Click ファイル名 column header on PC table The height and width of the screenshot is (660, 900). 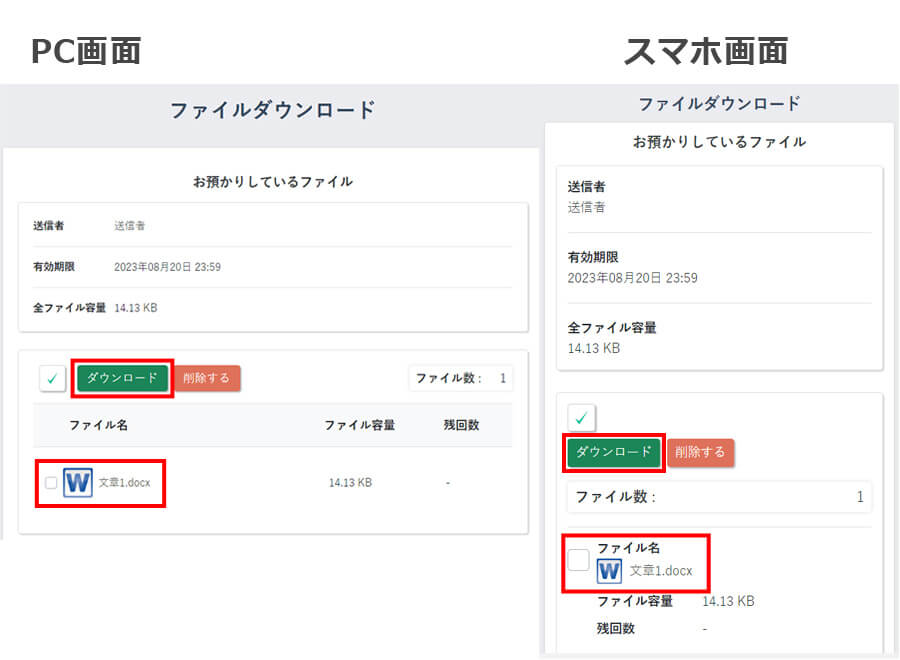[99, 425]
